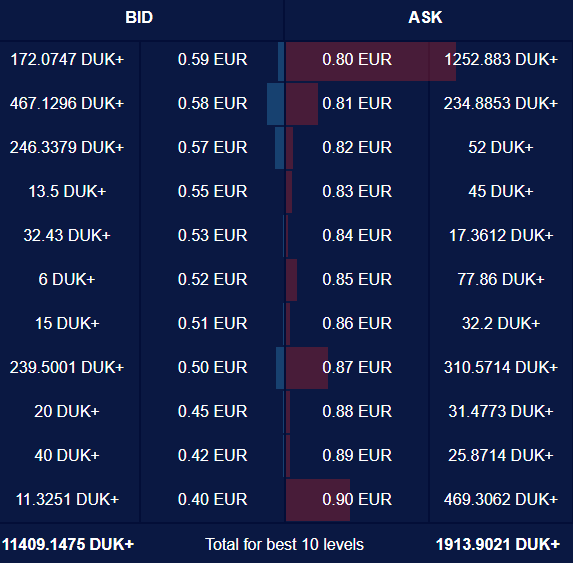Select the 0.80 EUR ask price
573x563 pixels.
click(x=357, y=60)
